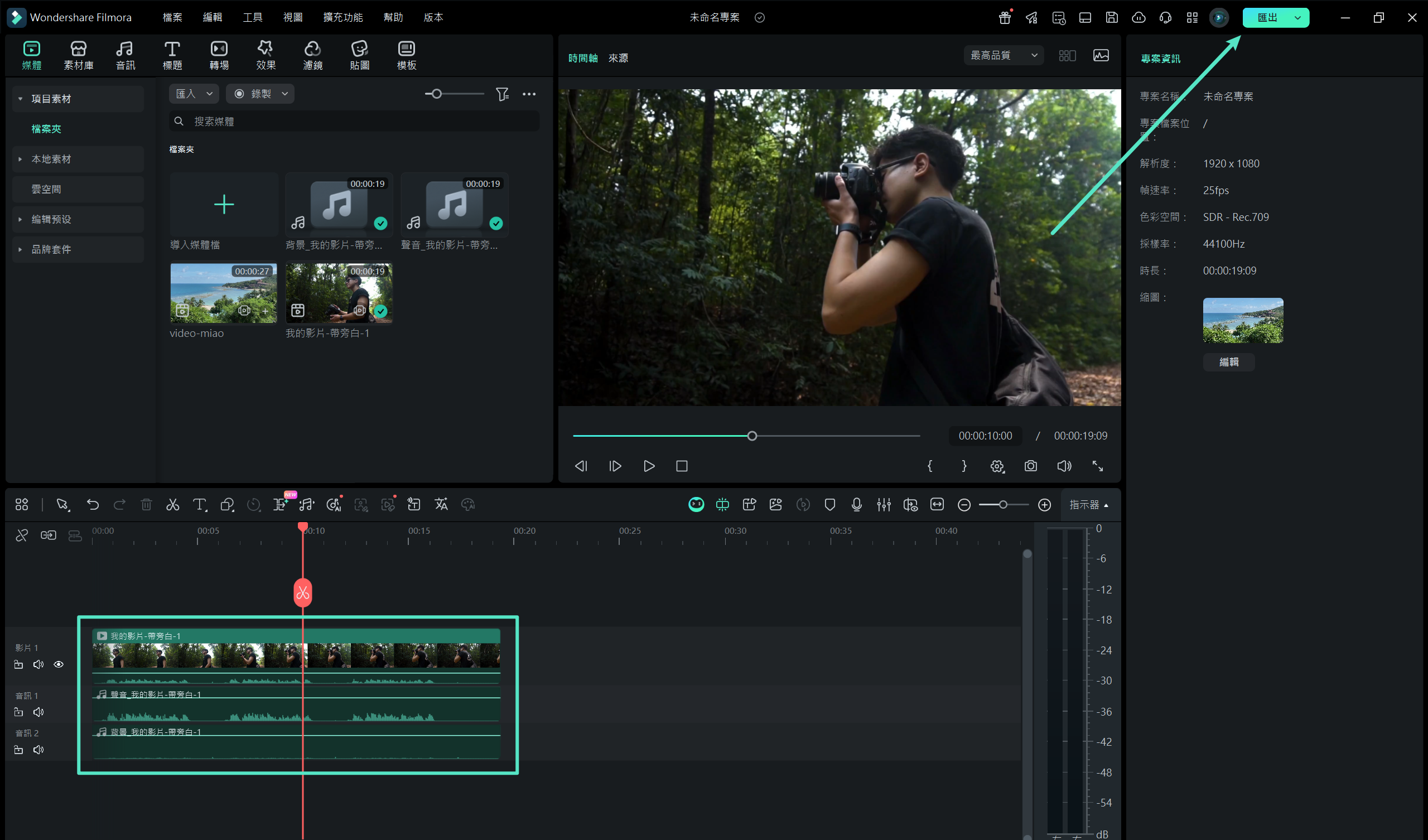Open the 最高品質 quality dropdown
Image resolution: width=1428 pixels, height=840 pixels.
click(x=1004, y=55)
